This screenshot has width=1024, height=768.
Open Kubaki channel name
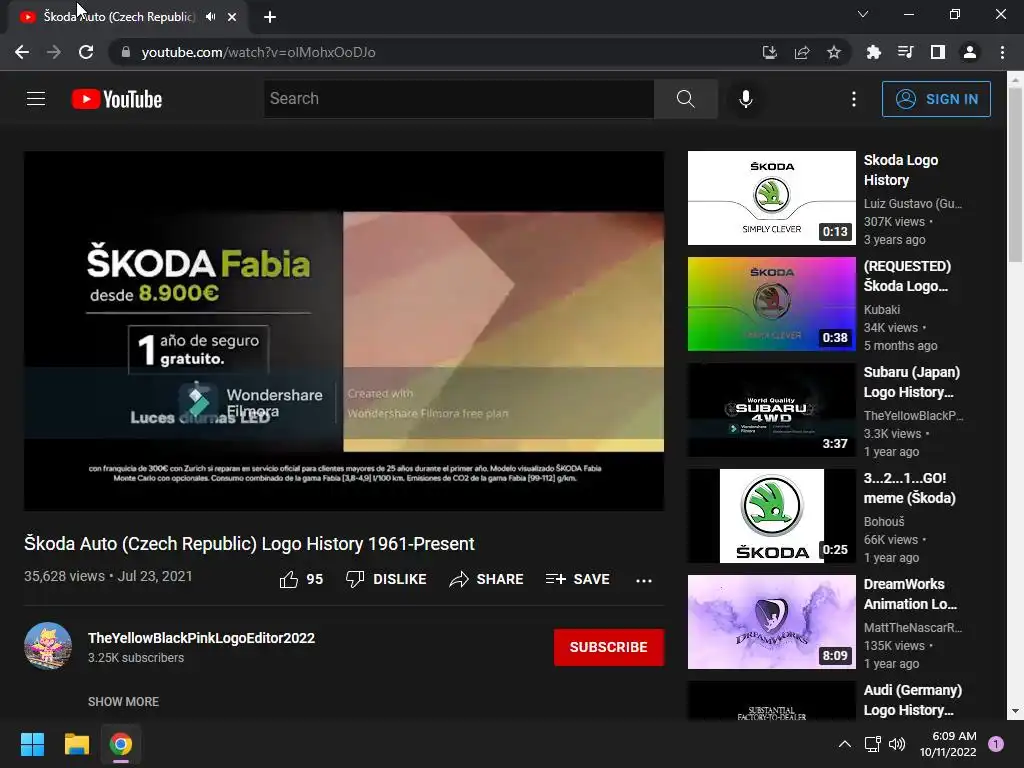882,310
